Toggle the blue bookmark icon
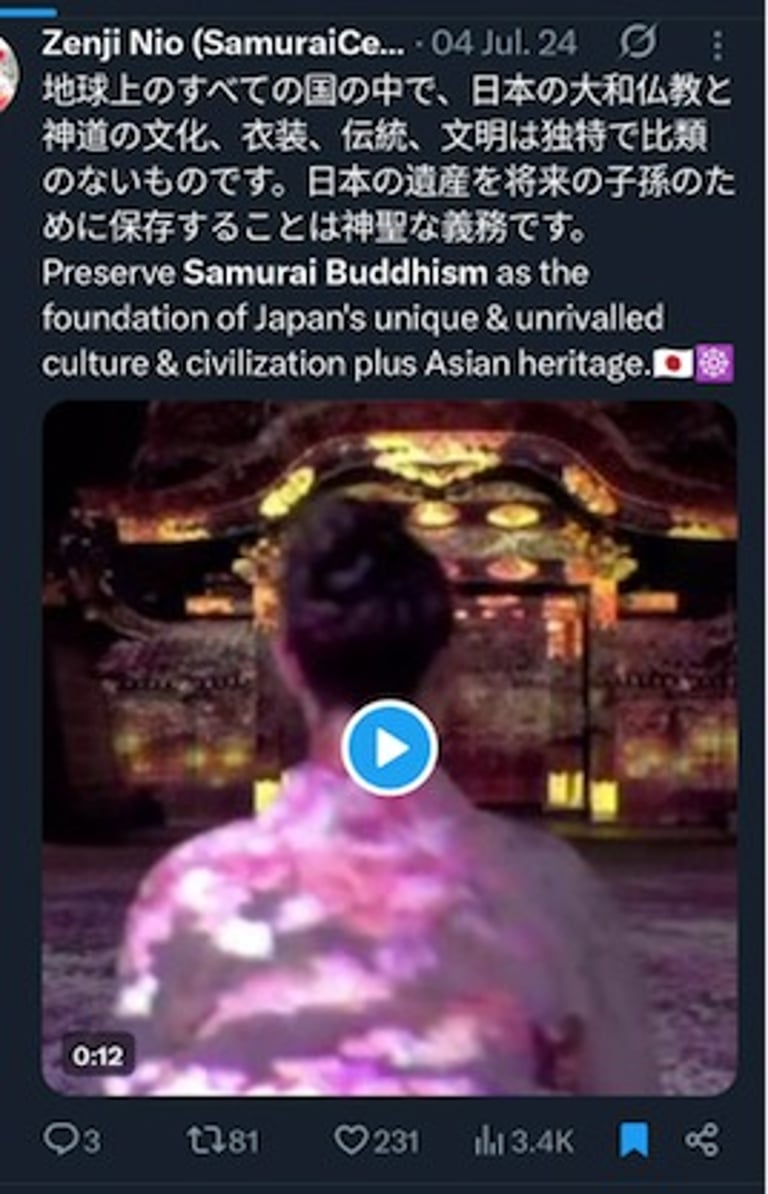This screenshot has height=1194, width=768. pyautogui.click(x=634, y=1140)
